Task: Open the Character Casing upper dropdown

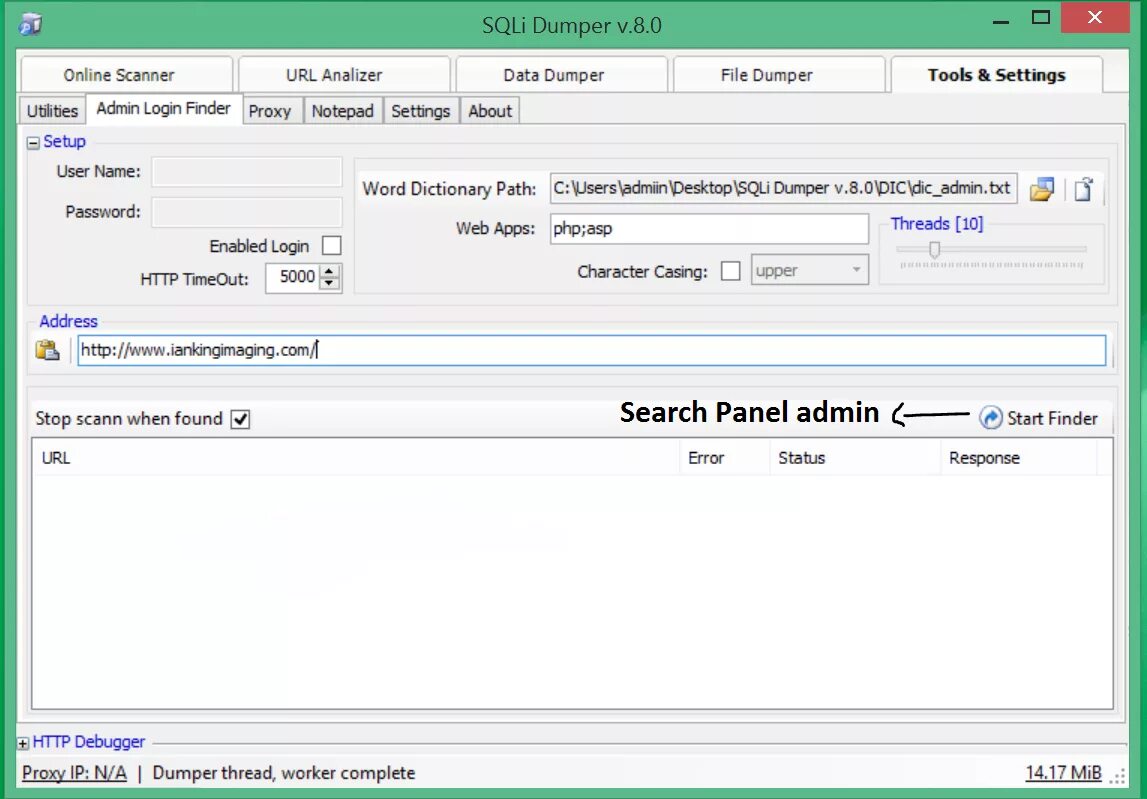Action: click(810, 271)
